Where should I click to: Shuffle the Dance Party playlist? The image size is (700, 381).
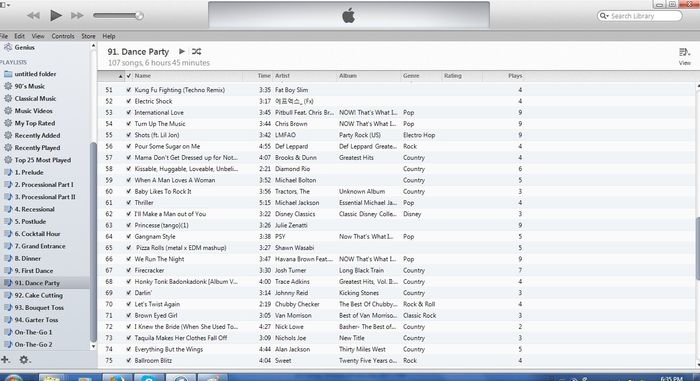click(196, 51)
